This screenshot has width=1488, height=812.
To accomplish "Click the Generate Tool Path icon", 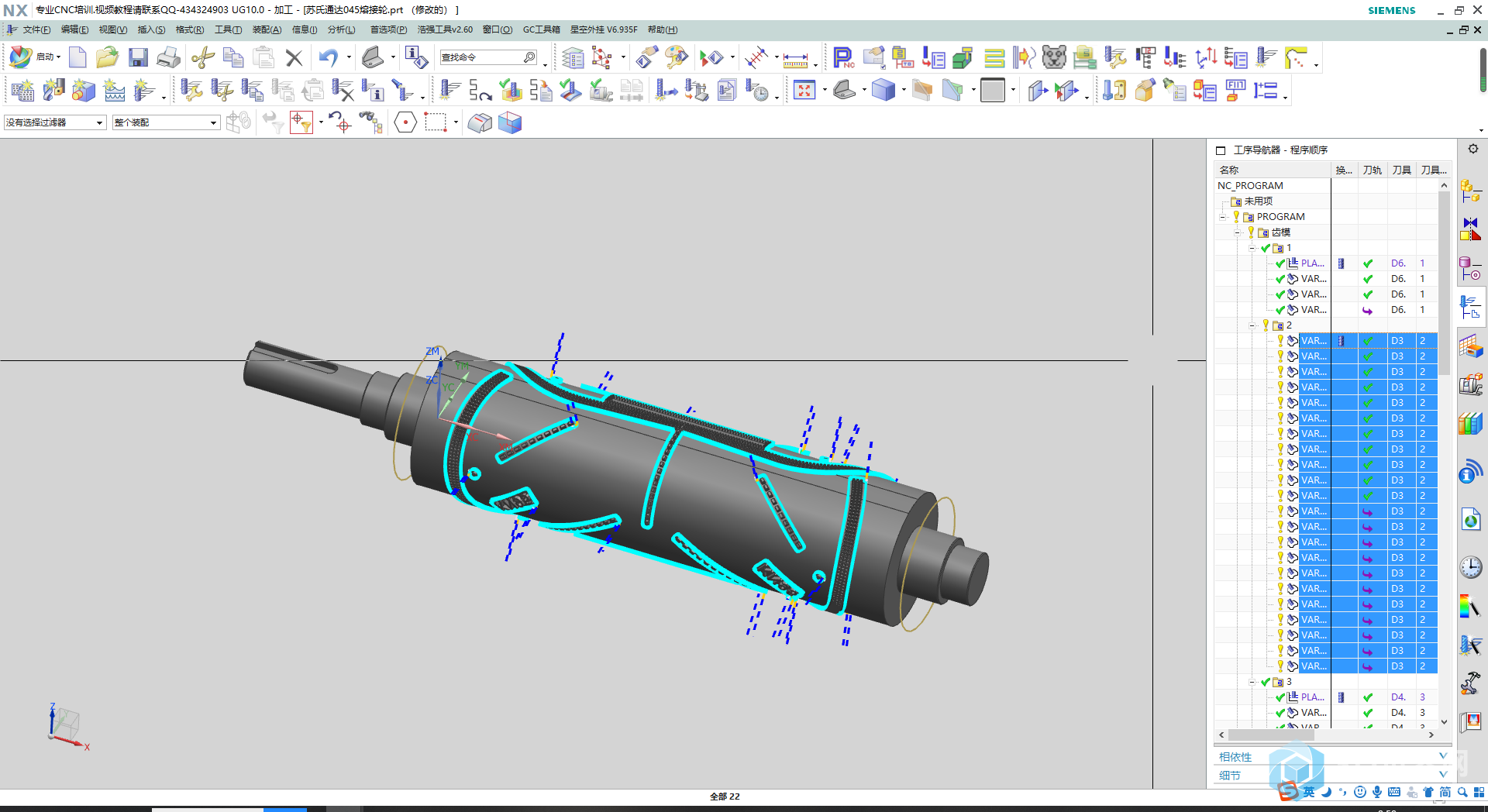I will click(449, 91).
